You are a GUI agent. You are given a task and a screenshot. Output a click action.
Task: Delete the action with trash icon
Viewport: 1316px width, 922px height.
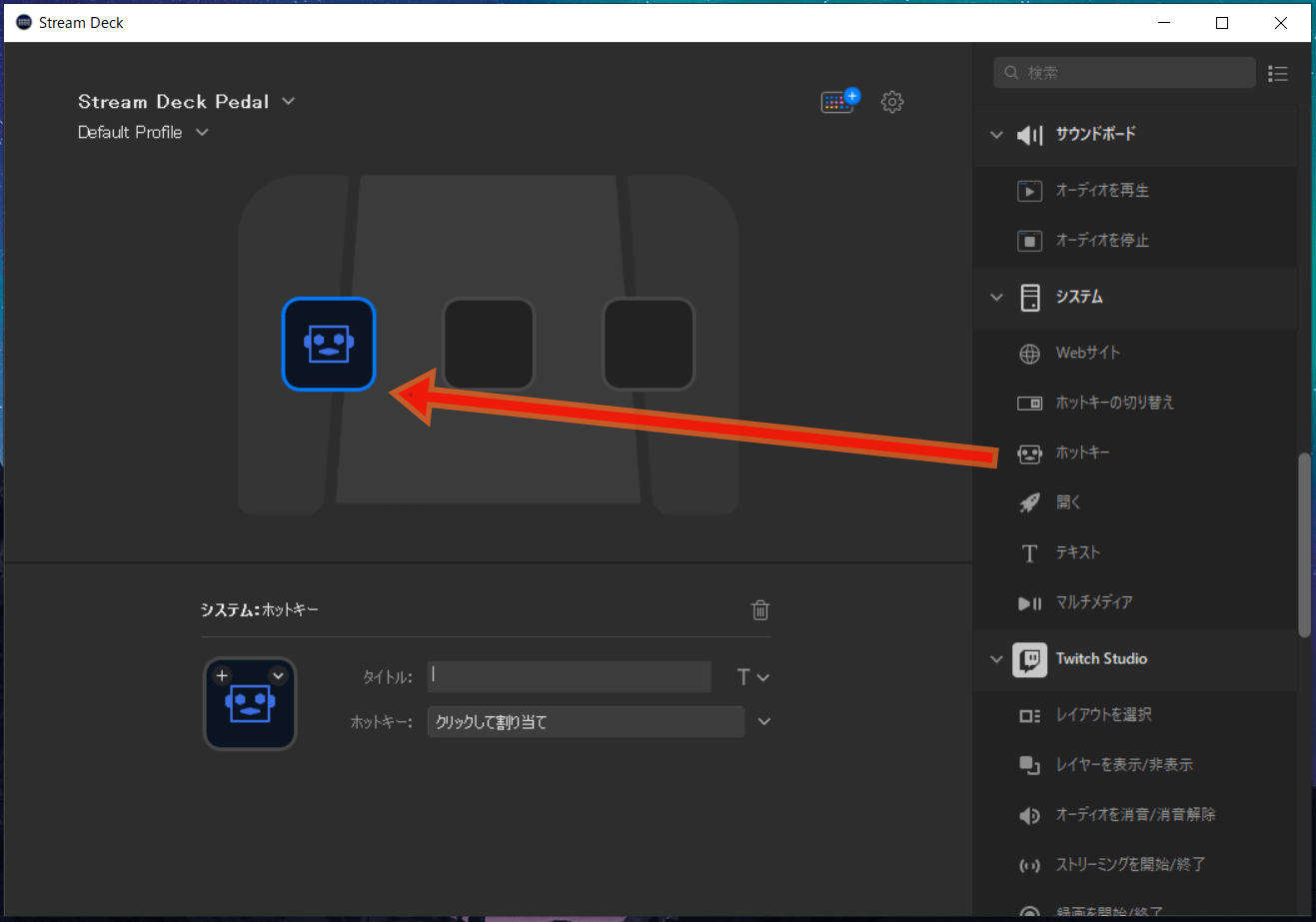point(760,609)
